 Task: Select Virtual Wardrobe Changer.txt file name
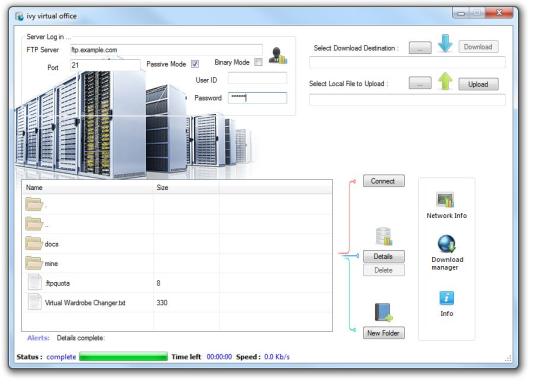[x=85, y=303]
